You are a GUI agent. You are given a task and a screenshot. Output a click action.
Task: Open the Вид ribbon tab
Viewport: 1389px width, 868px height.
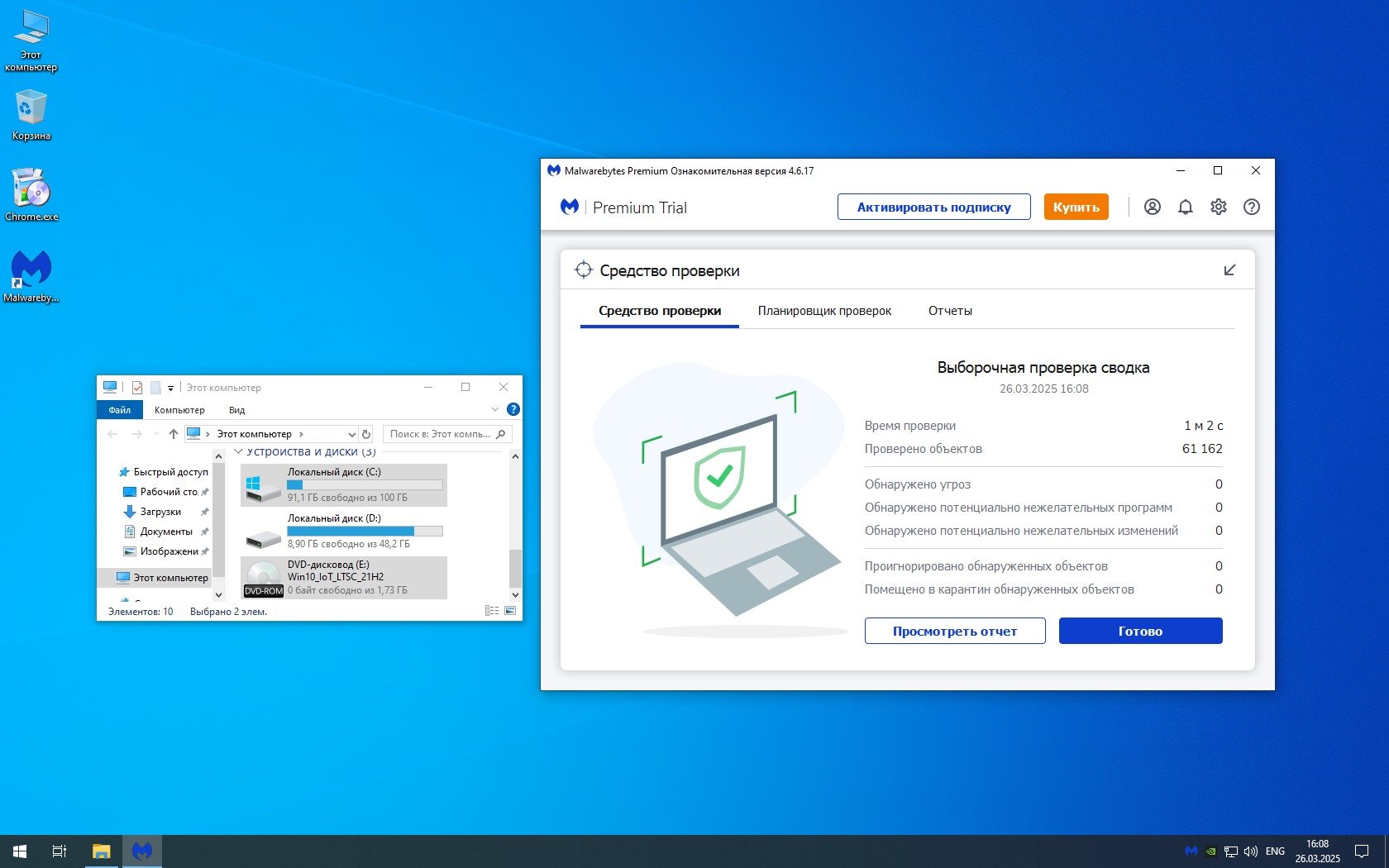click(236, 409)
